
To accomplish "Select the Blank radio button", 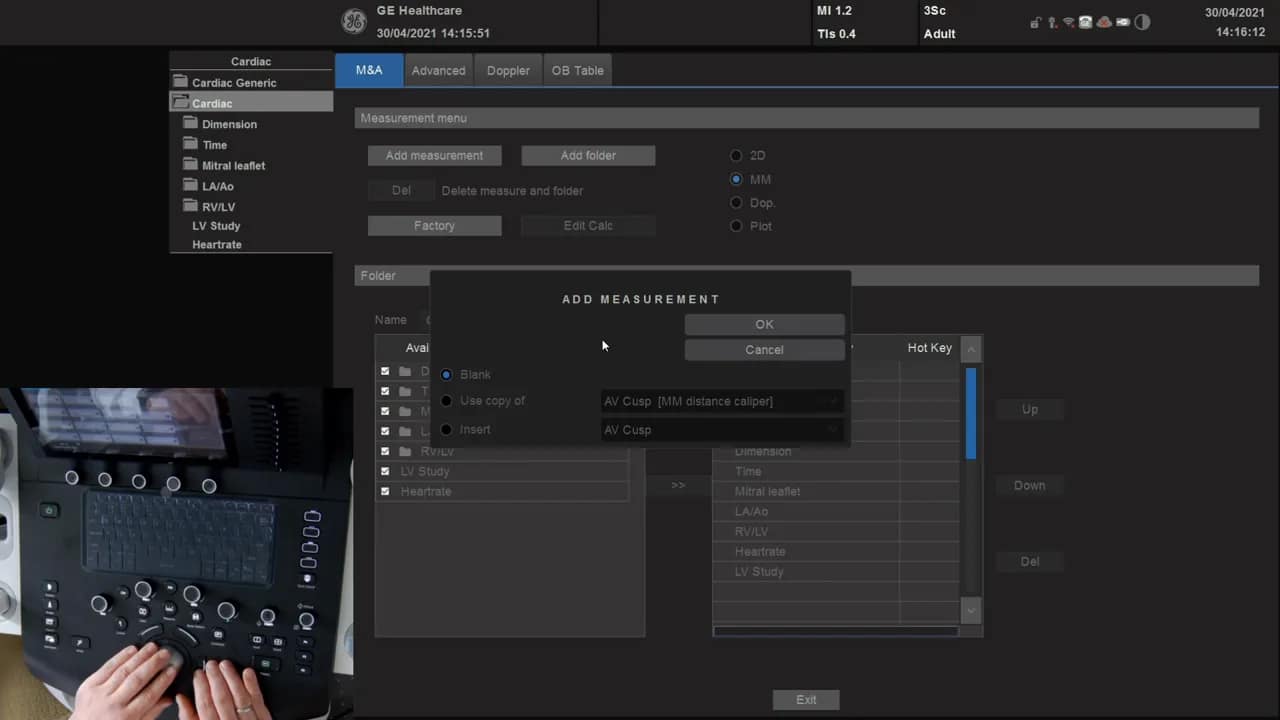I will tap(446, 374).
